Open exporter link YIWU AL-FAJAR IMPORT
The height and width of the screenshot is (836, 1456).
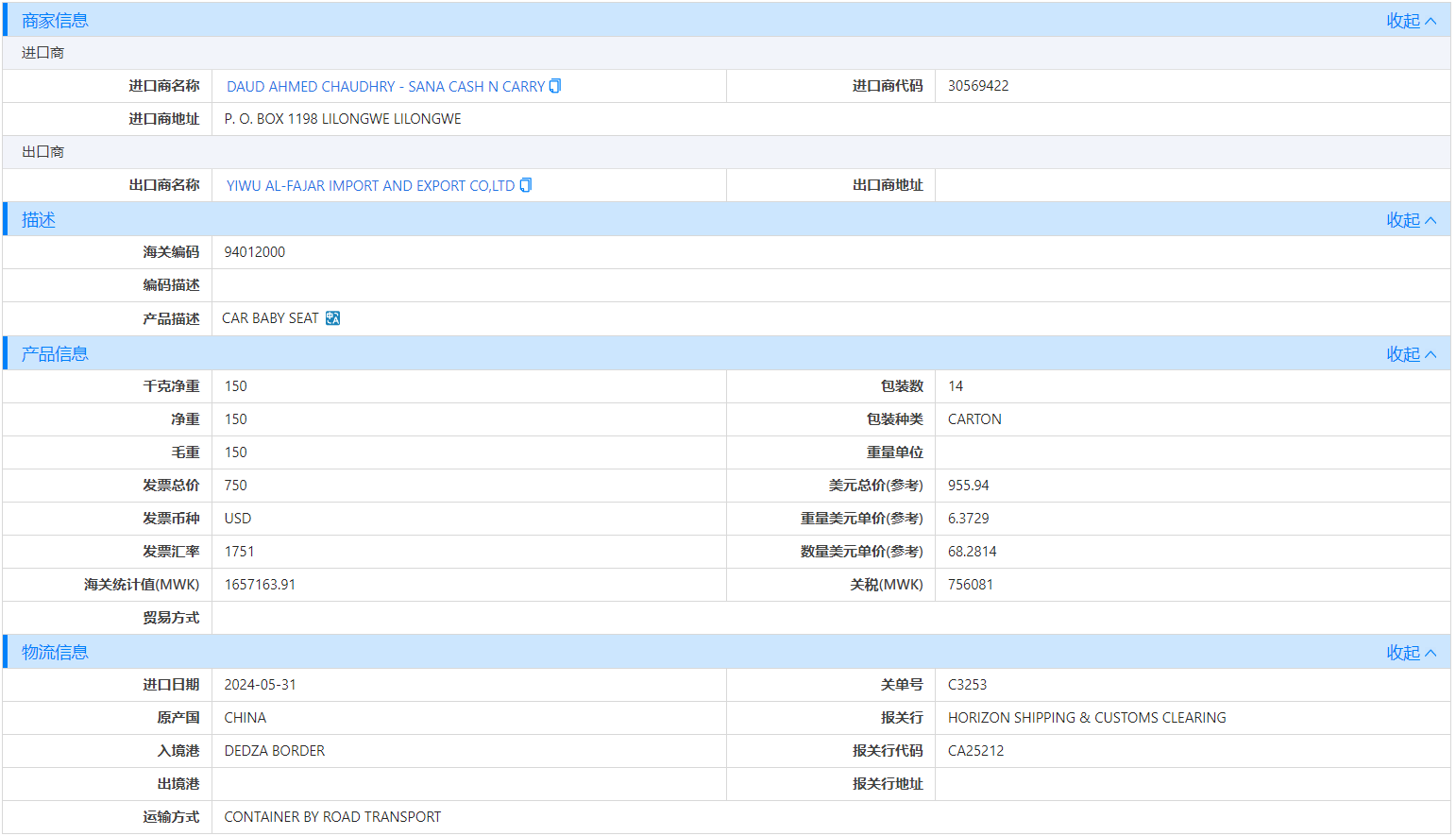(x=372, y=185)
